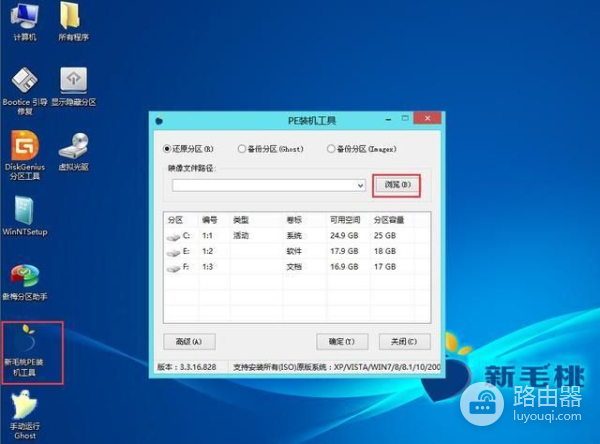Click the 确定 (Y) button
Screen dimensions: 600x444
[342, 341]
